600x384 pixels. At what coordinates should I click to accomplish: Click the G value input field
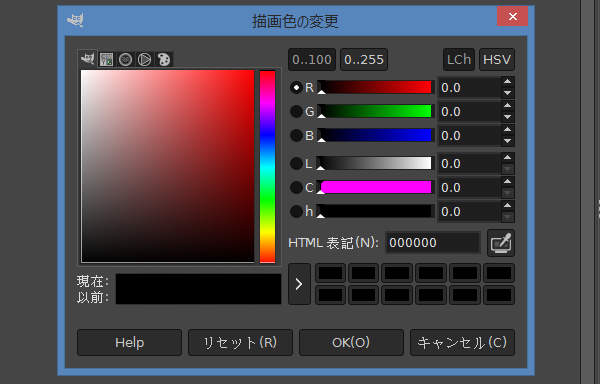tap(469, 111)
